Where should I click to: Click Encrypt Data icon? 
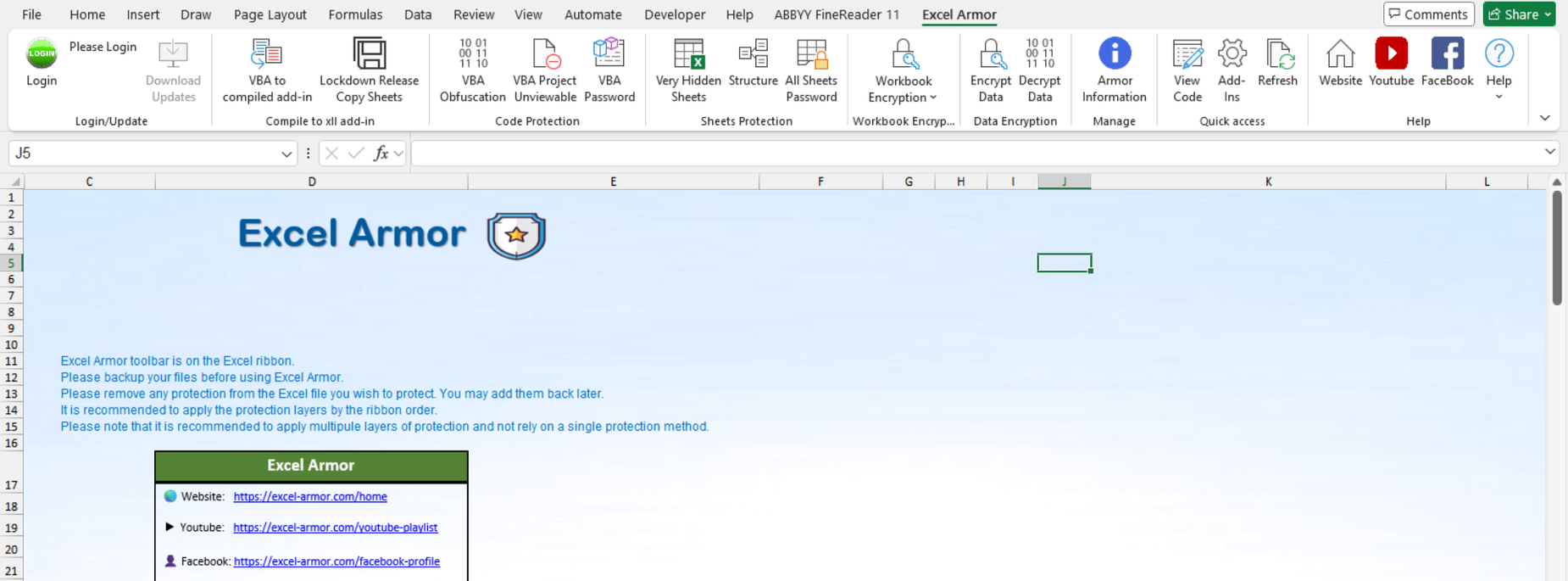(991, 53)
